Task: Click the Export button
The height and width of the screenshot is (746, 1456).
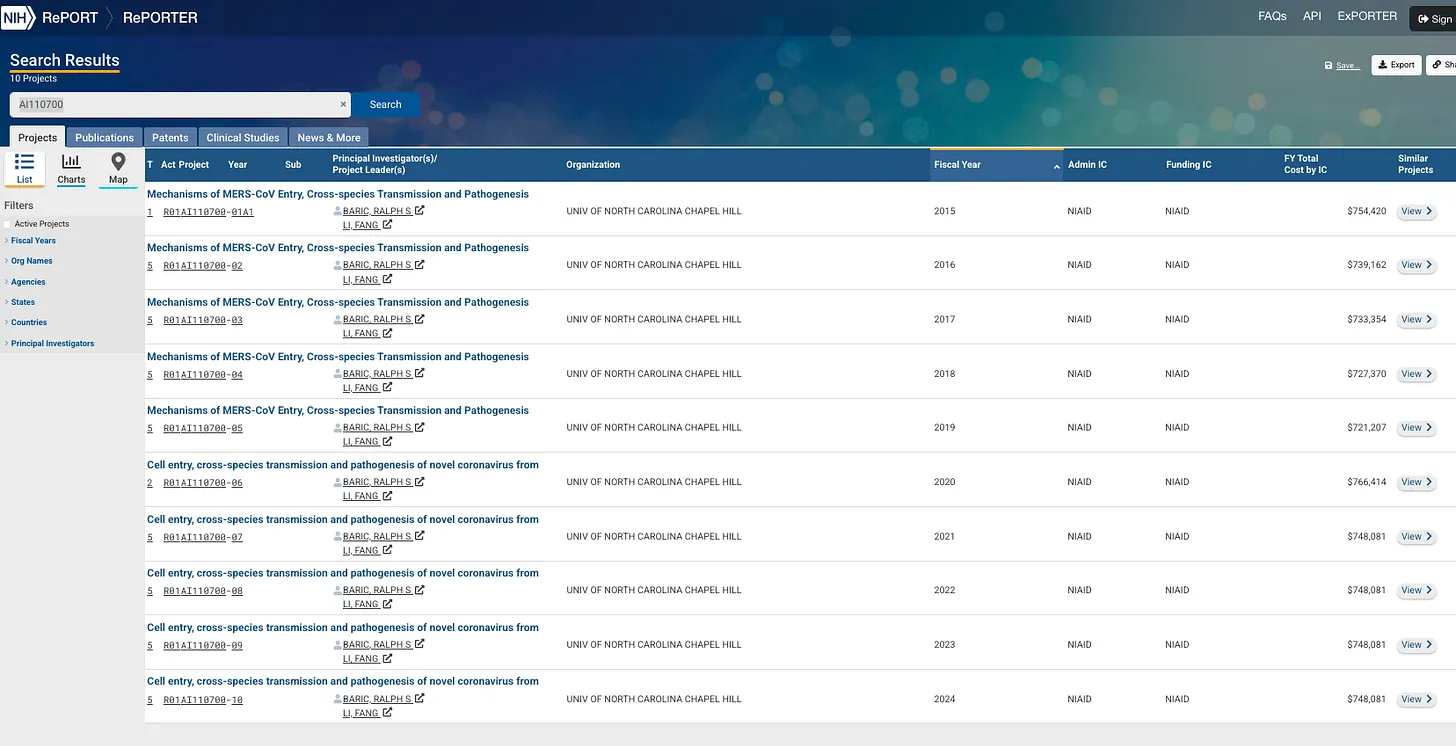Action: [x=1396, y=65]
